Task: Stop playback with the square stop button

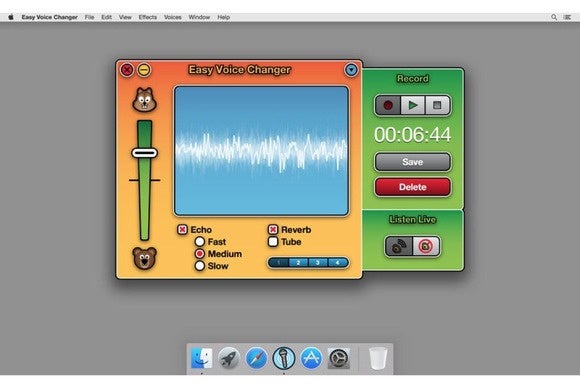Action: 437,105
